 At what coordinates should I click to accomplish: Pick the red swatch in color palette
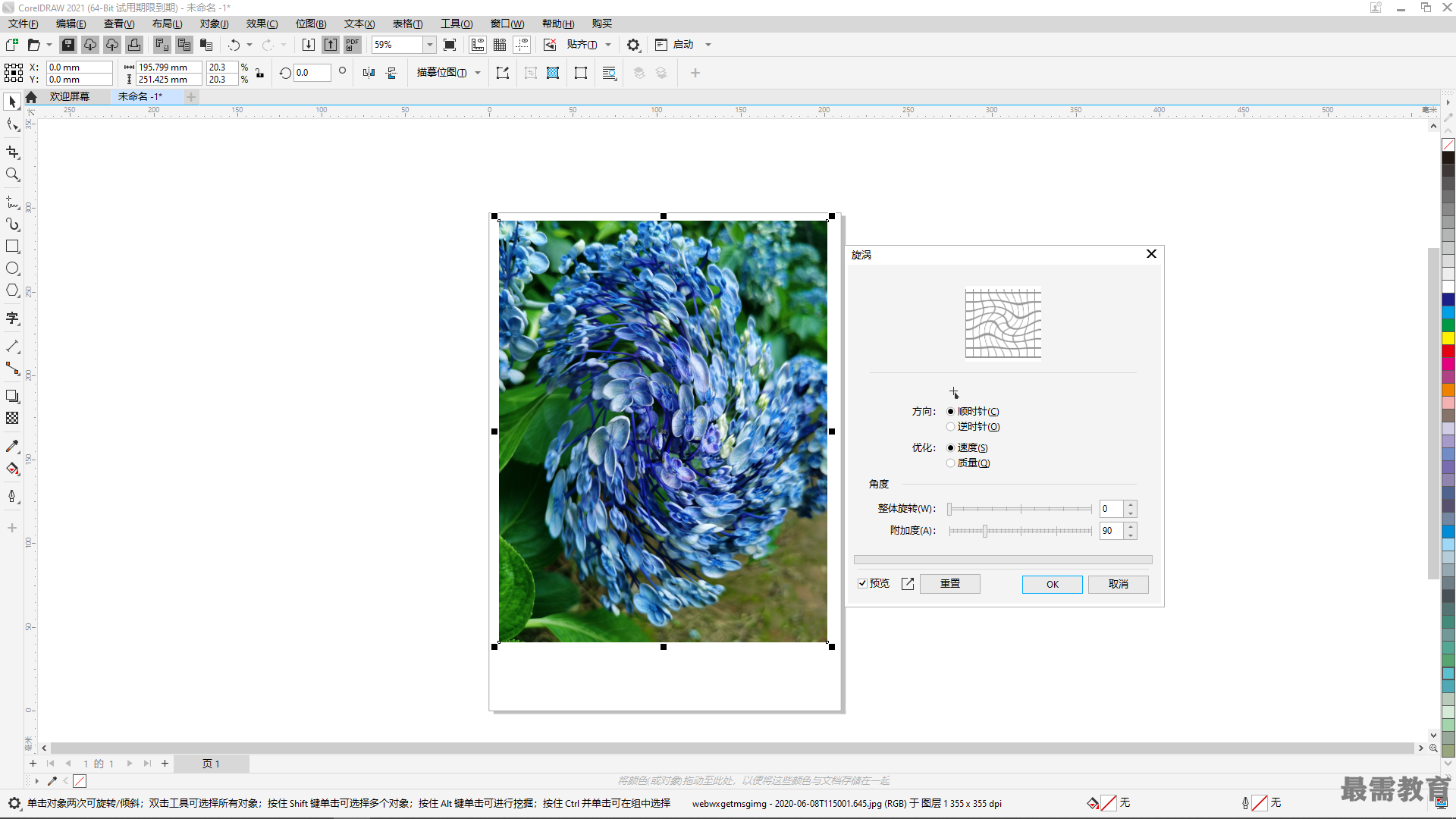[x=1448, y=351]
